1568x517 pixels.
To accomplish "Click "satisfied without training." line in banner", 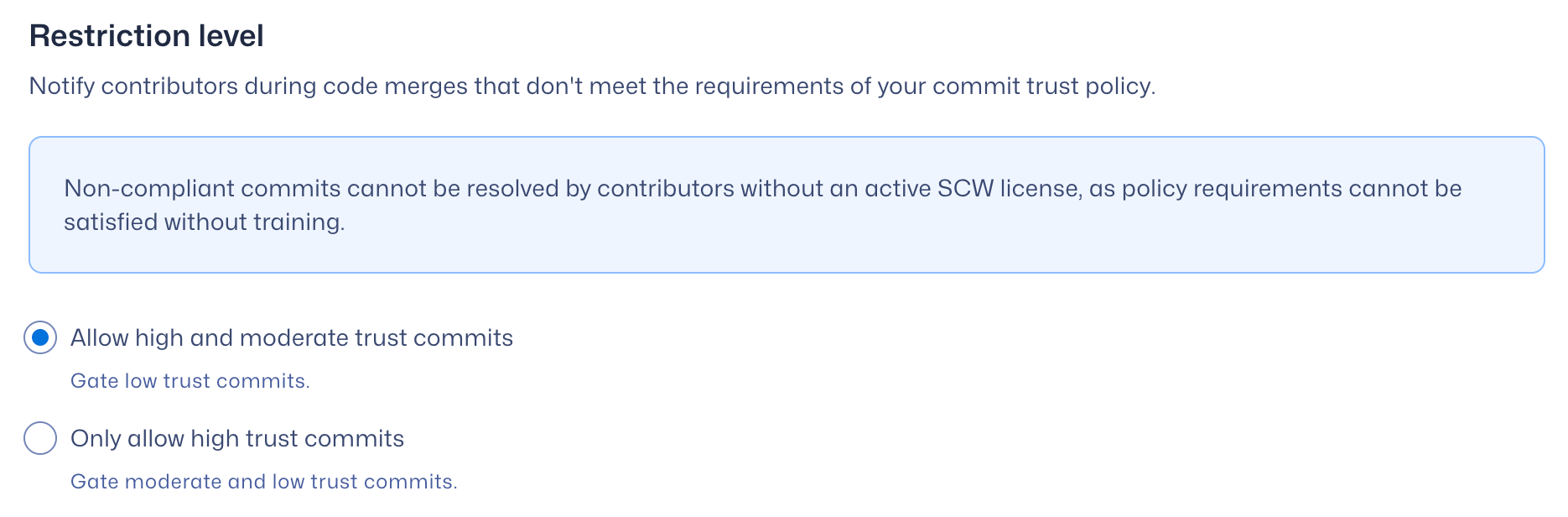I will tap(204, 222).
